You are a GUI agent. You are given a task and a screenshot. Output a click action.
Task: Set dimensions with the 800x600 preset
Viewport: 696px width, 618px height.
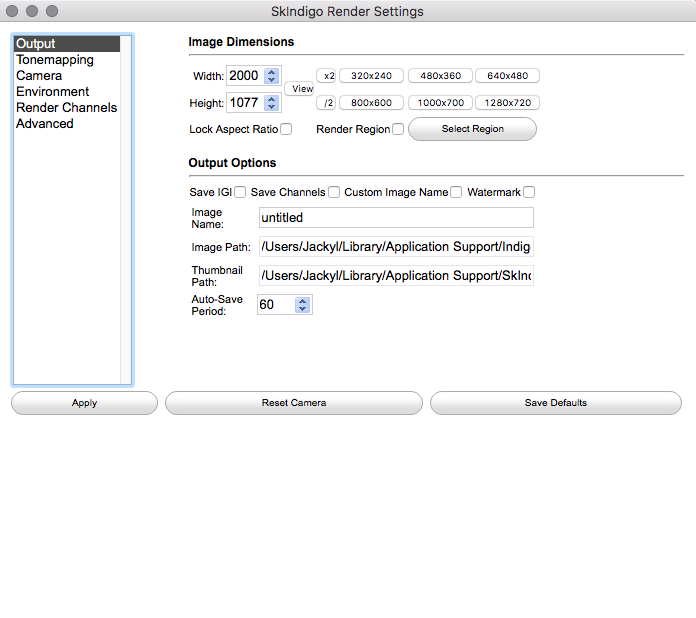click(372, 103)
